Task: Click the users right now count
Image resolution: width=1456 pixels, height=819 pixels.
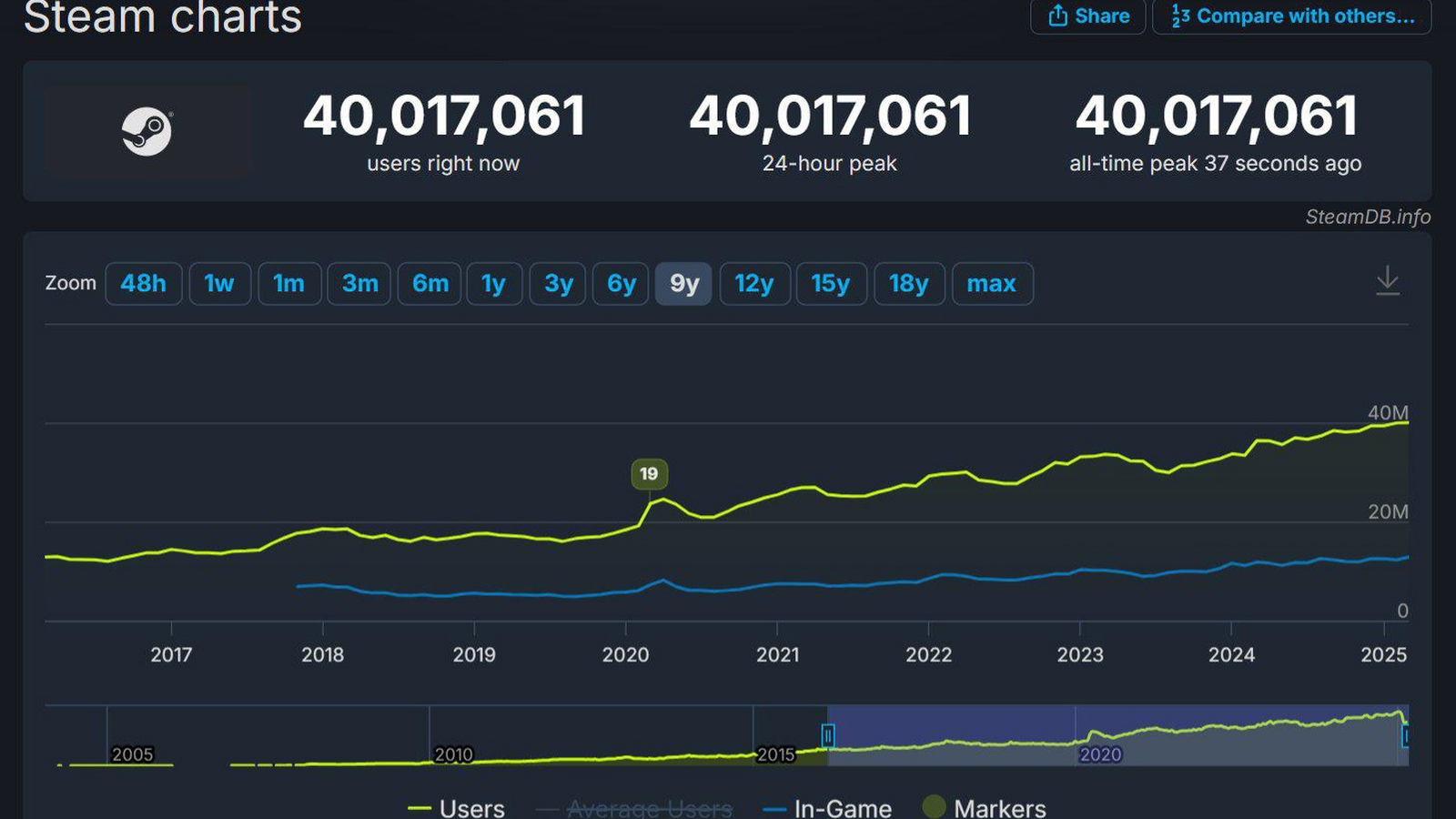Action: 444,116
